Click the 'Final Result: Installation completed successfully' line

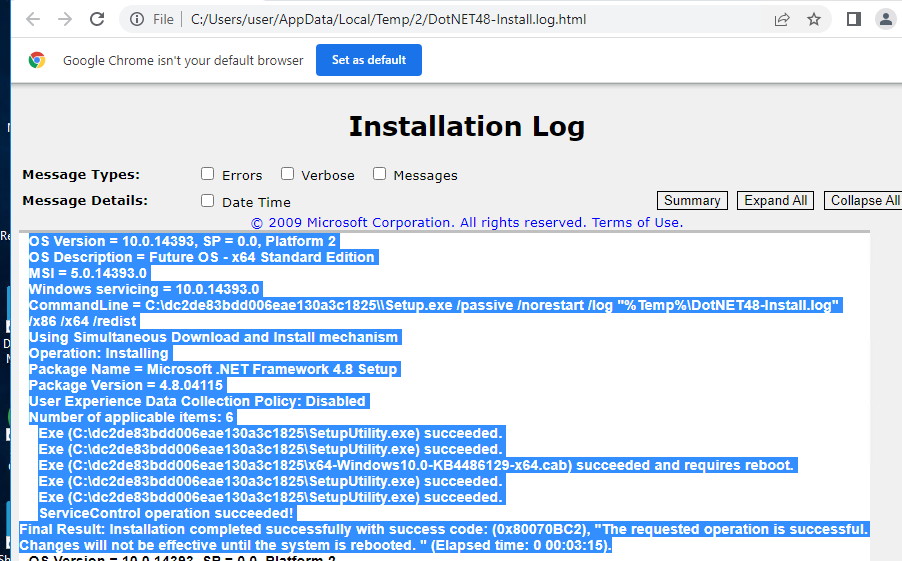pos(444,537)
